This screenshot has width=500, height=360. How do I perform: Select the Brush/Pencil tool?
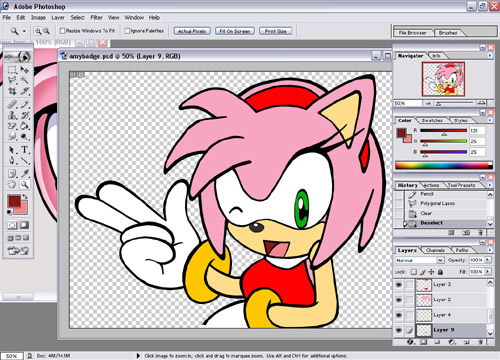(24, 105)
